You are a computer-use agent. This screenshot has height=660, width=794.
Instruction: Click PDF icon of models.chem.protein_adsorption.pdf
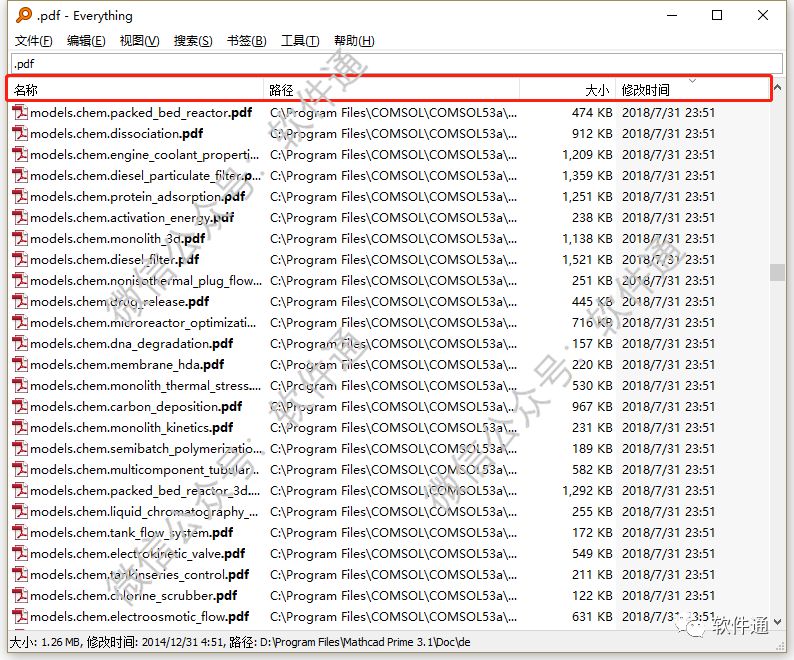pyautogui.click(x=20, y=196)
